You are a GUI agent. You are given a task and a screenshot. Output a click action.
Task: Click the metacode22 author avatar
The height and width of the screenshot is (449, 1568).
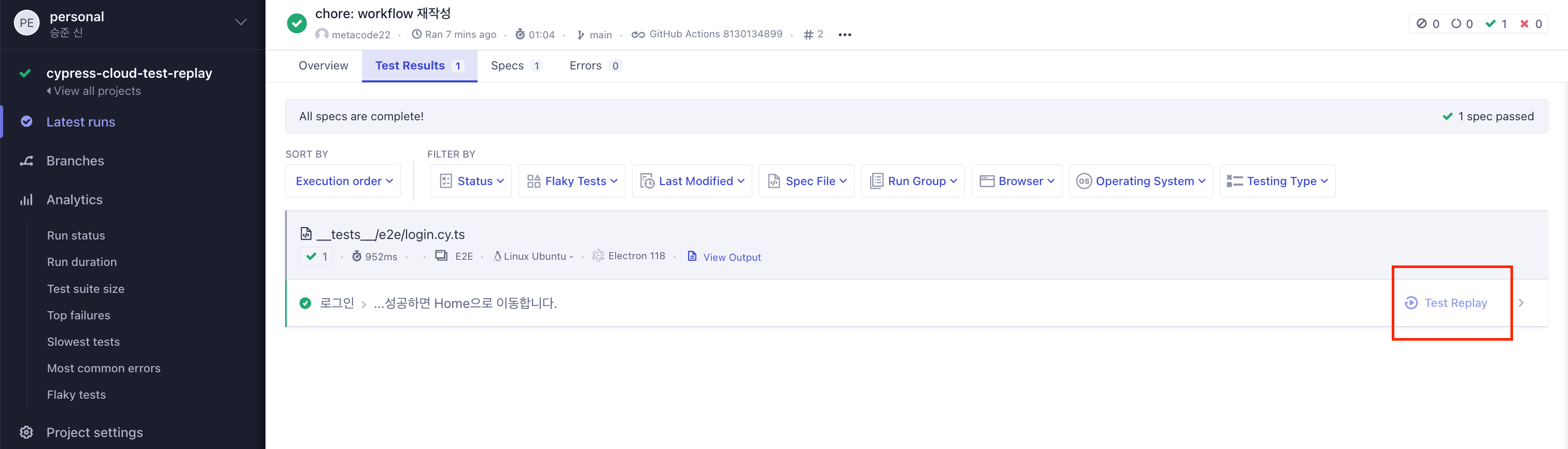coord(322,35)
